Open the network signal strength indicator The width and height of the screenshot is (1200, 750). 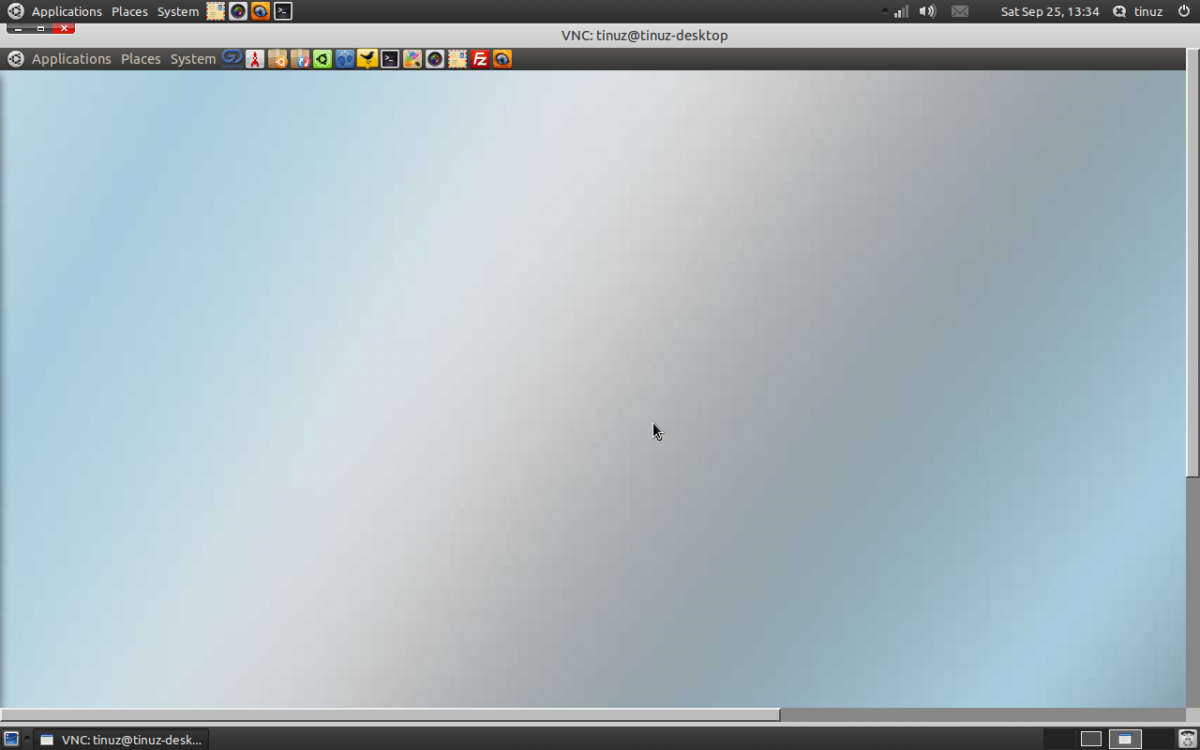pos(899,12)
